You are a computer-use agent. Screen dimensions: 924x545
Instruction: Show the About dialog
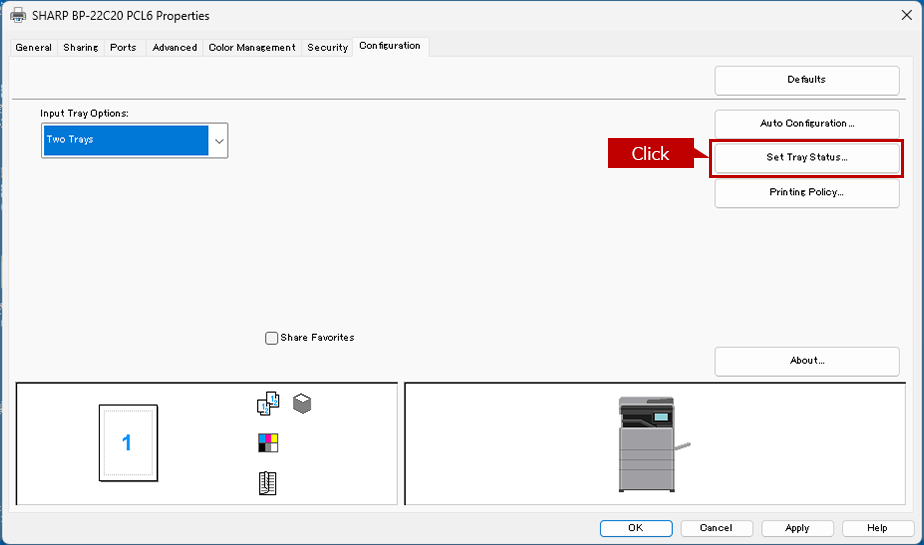pyautogui.click(x=807, y=361)
